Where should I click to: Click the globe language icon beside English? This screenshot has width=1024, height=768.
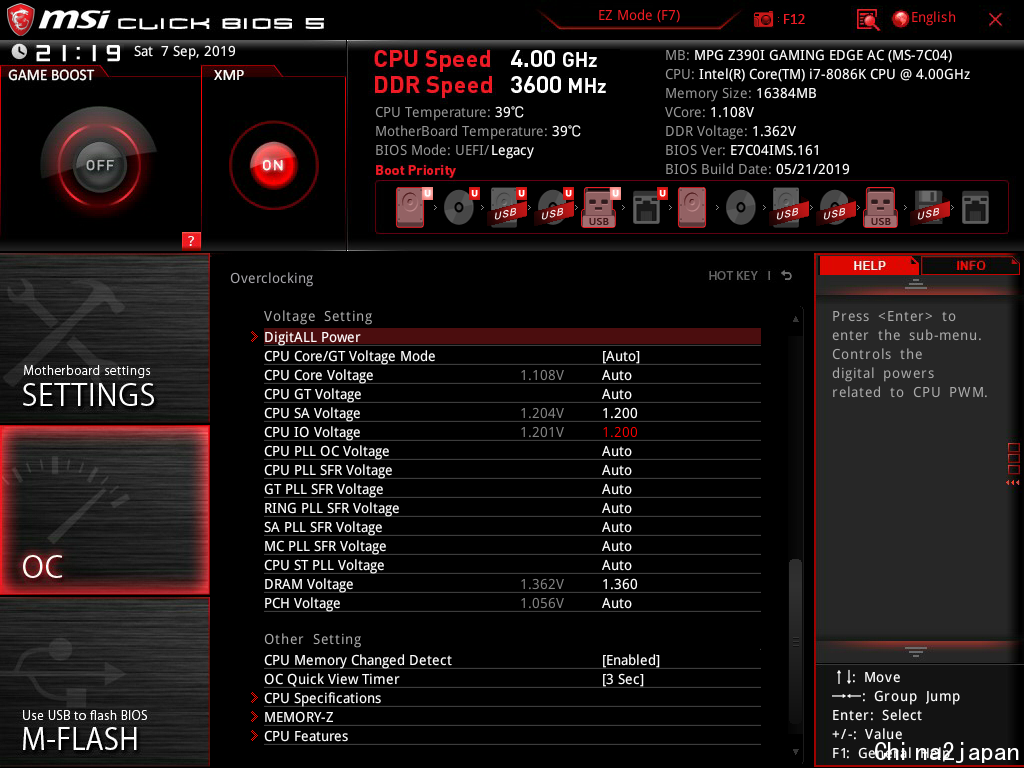[x=901, y=19]
